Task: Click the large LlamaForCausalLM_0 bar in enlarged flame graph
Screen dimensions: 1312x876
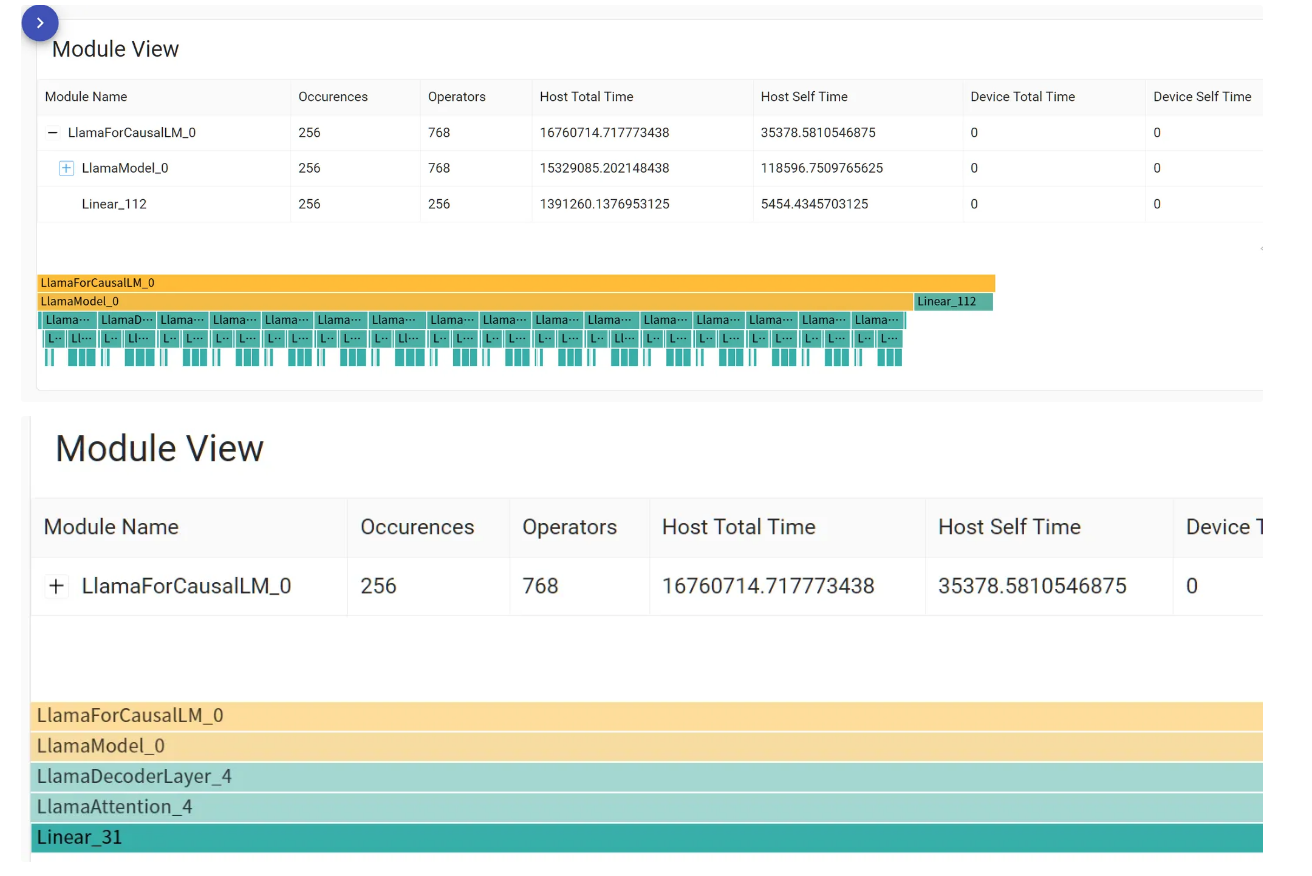Action: 647,716
